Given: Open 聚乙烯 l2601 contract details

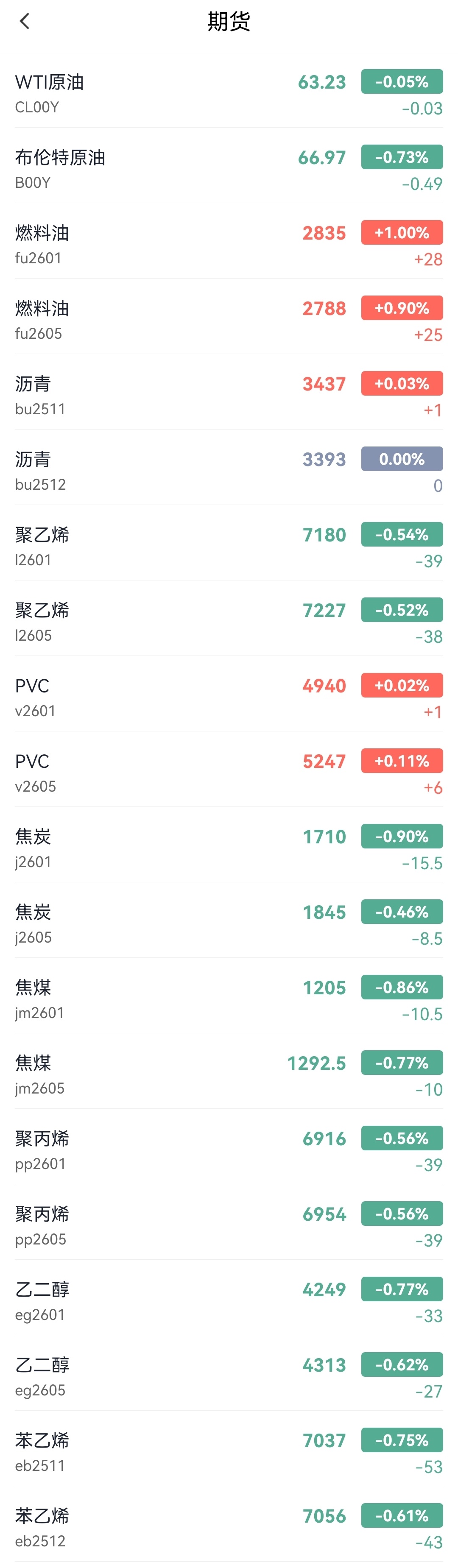Looking at the screenshot, I should point(229,543).
